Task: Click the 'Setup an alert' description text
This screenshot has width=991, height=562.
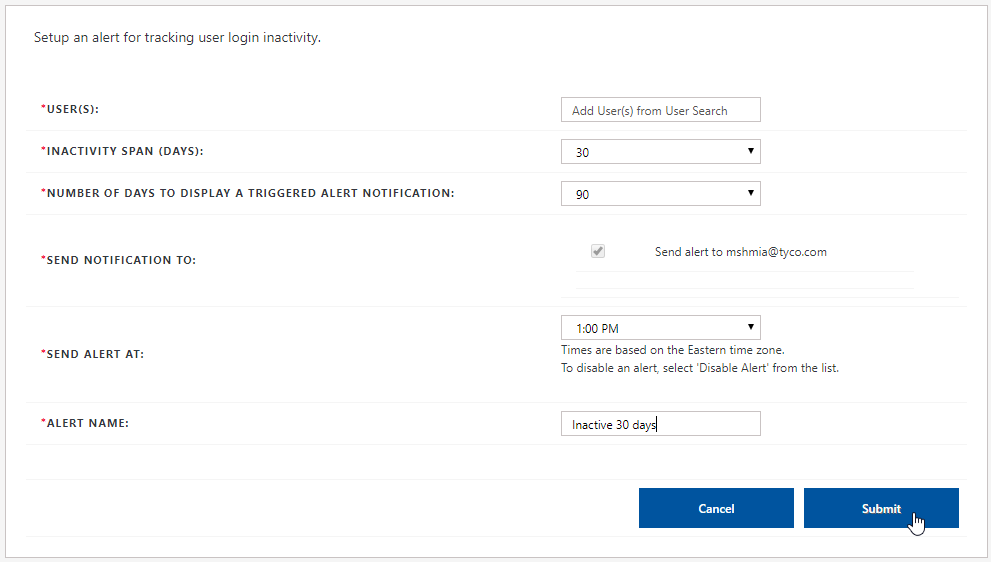Action: (x=177, y=39)
